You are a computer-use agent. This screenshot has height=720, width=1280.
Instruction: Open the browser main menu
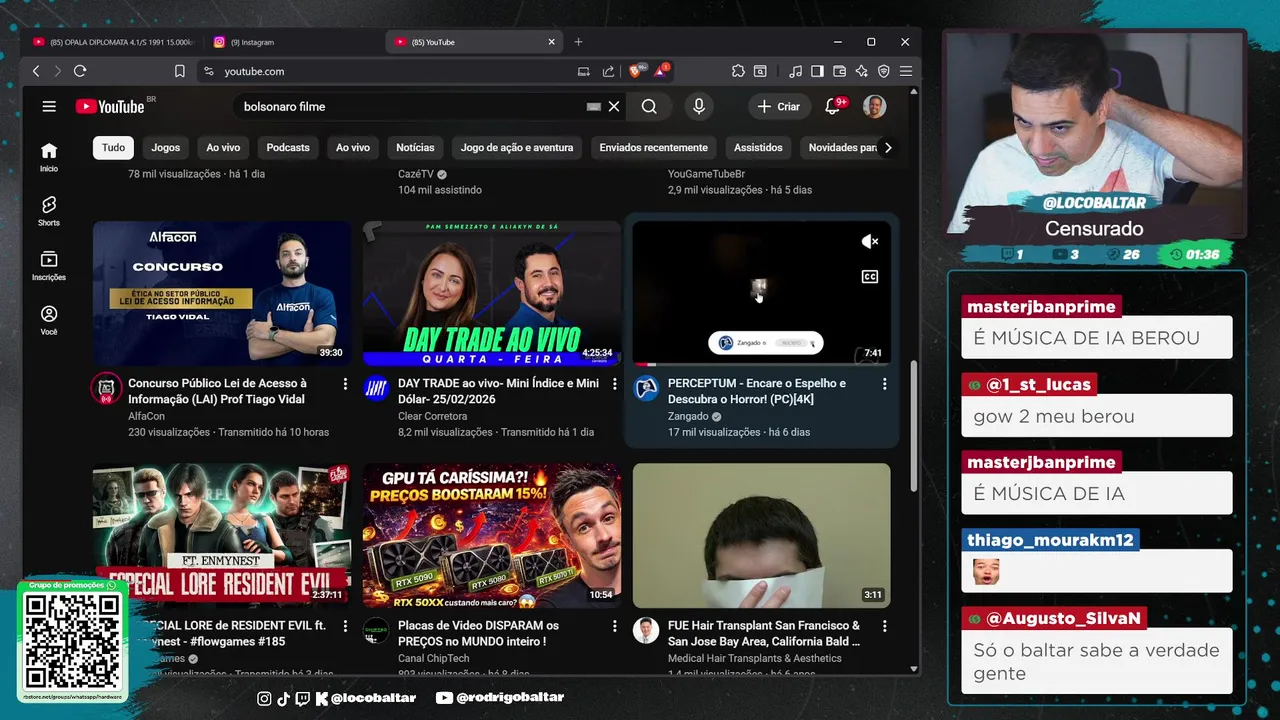pos(905,71)
